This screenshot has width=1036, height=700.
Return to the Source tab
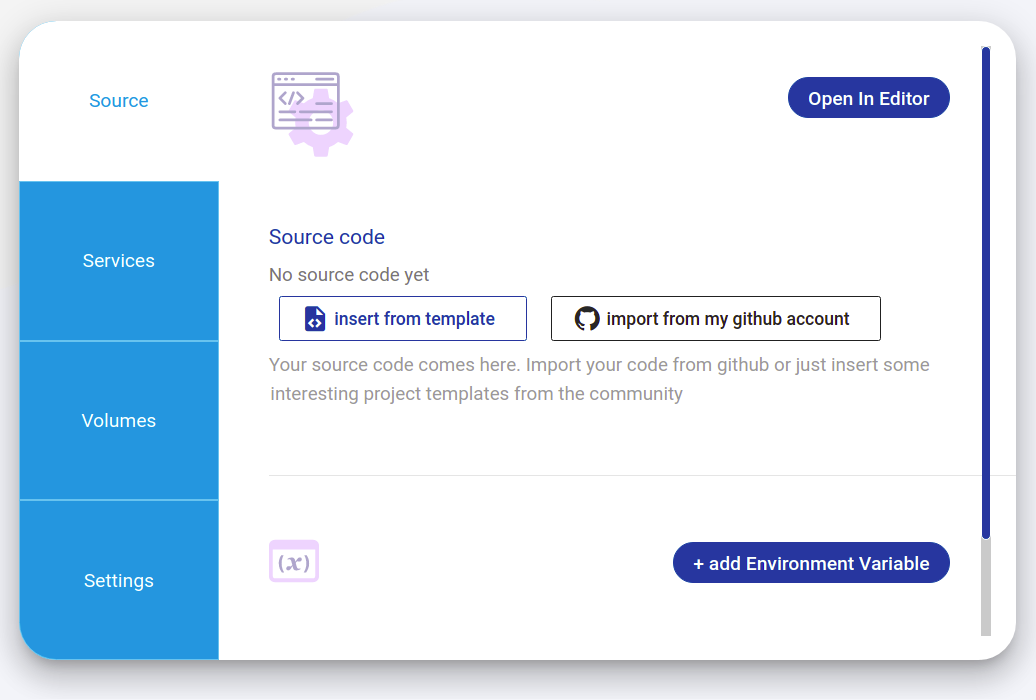(118, 100)
